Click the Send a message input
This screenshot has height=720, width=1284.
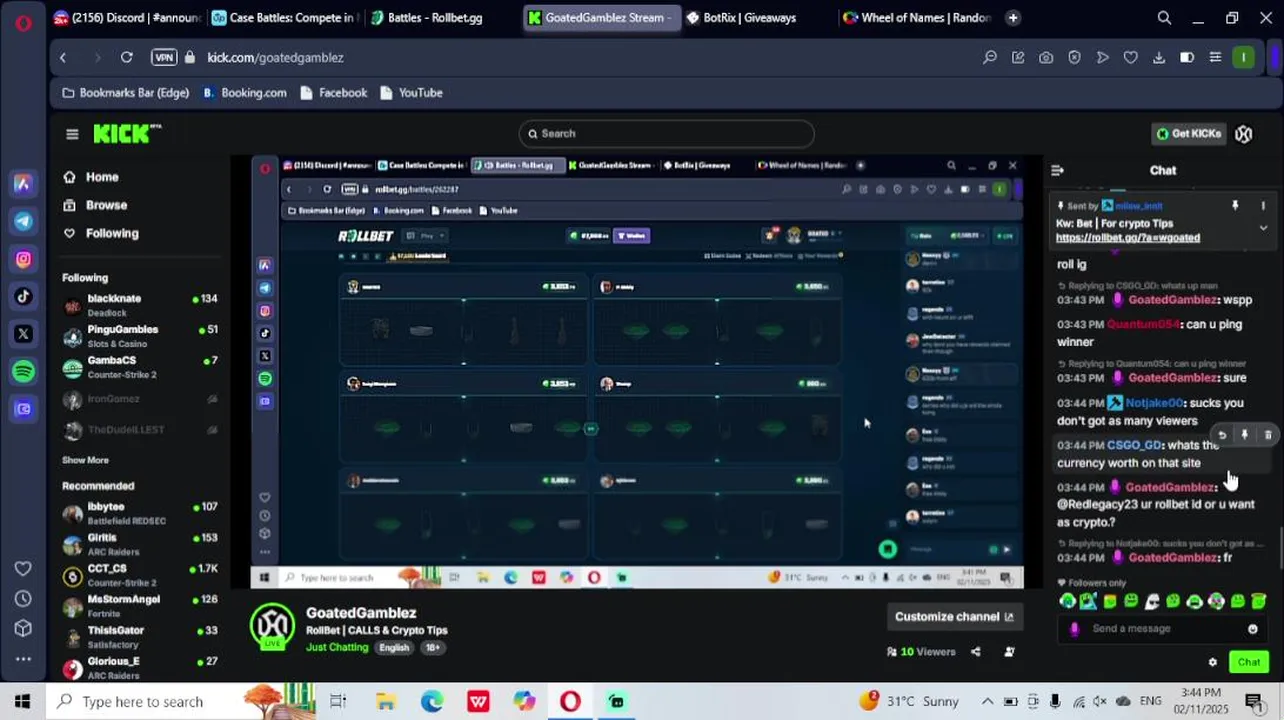[1162, 629]
